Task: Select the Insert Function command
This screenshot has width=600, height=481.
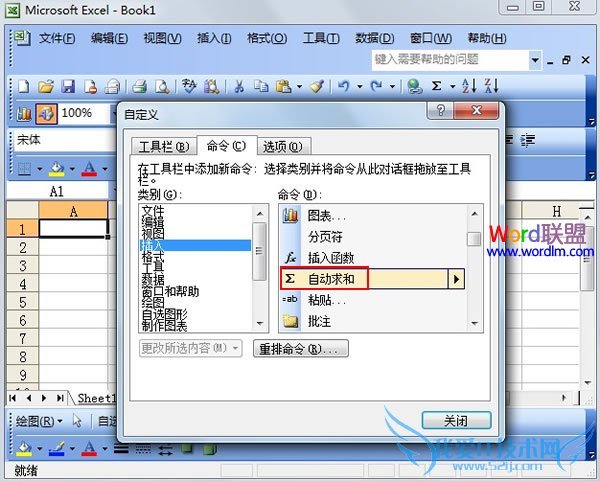Action: (x=374, y=258)
